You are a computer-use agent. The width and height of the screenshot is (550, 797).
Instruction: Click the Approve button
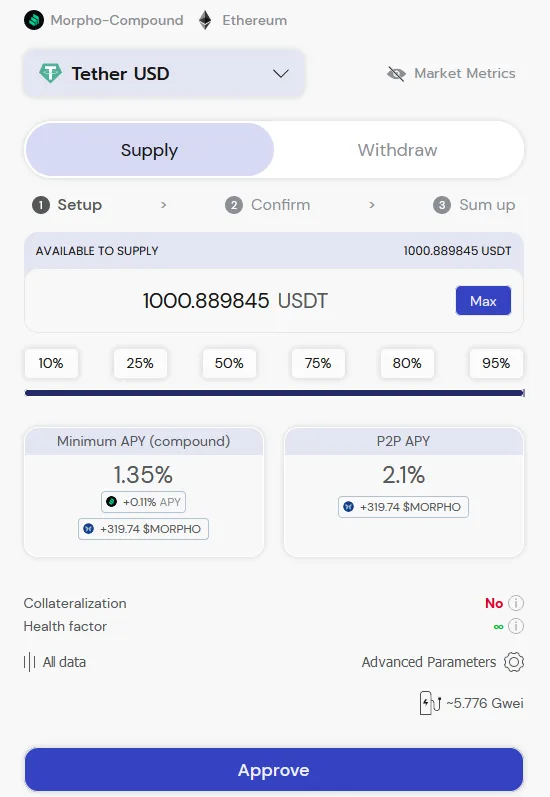click(x=274, y=770)
